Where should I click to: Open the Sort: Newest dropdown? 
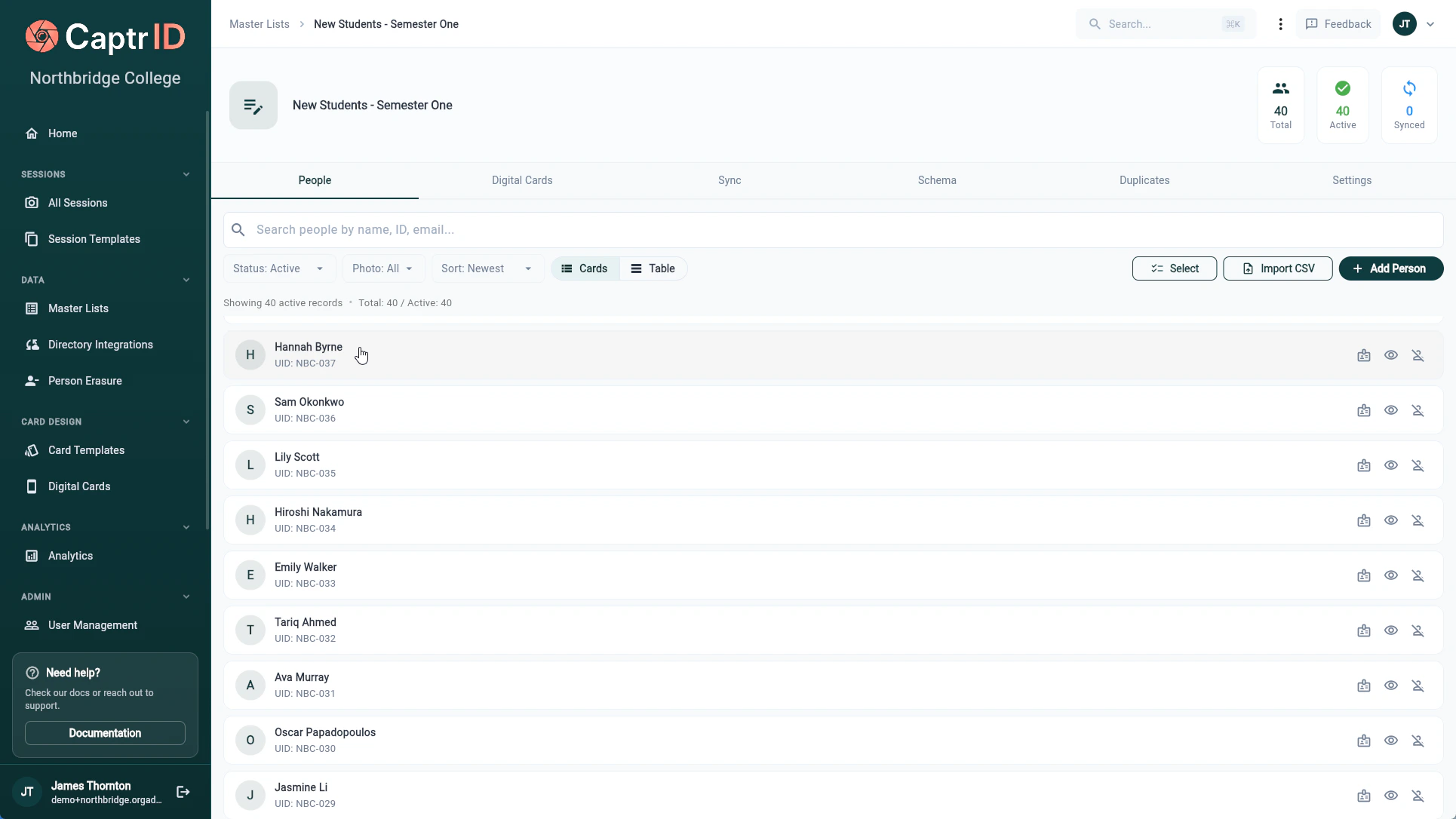coord(487,268)
